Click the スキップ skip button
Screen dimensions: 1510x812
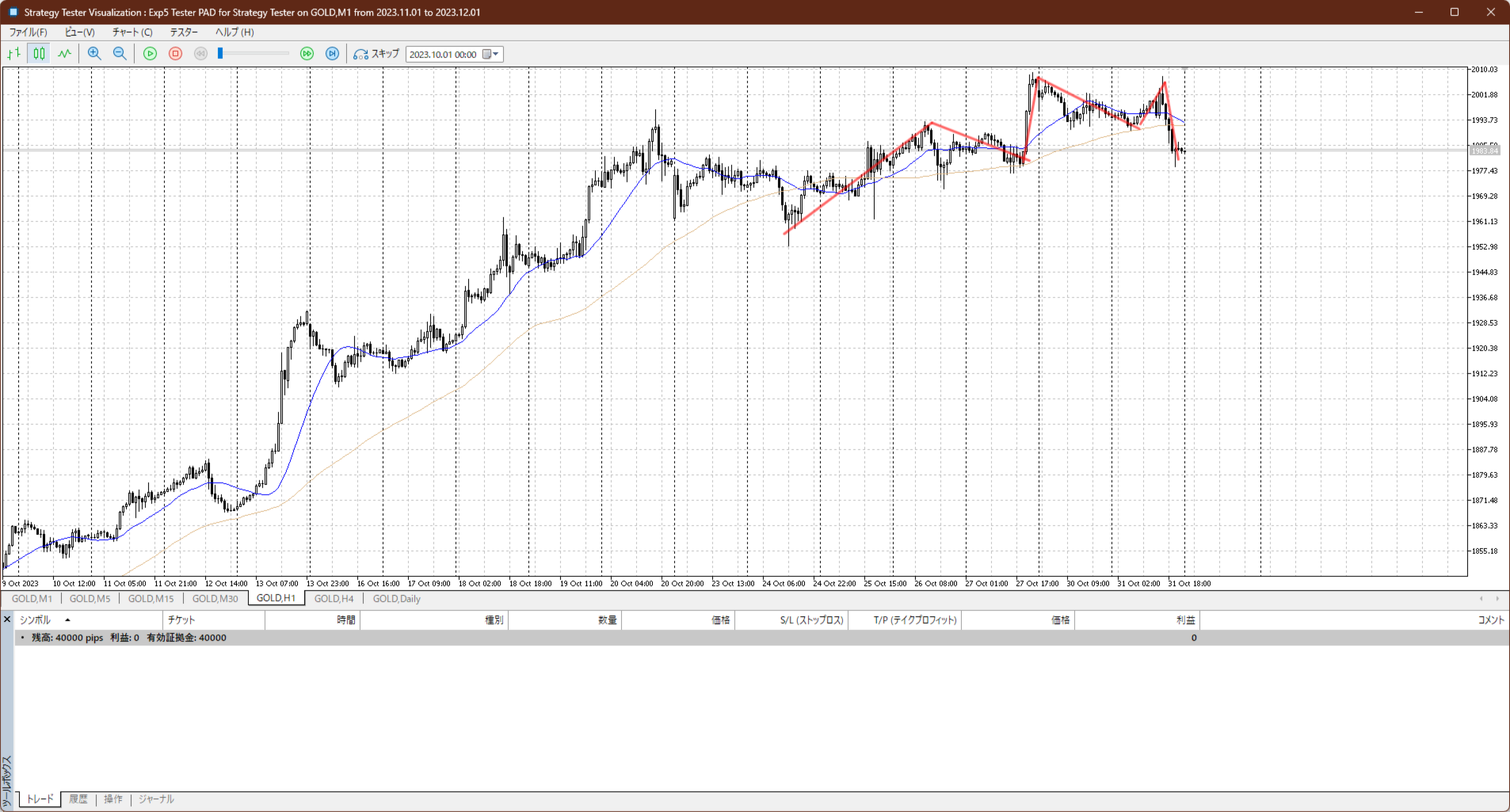click(376, 54)
